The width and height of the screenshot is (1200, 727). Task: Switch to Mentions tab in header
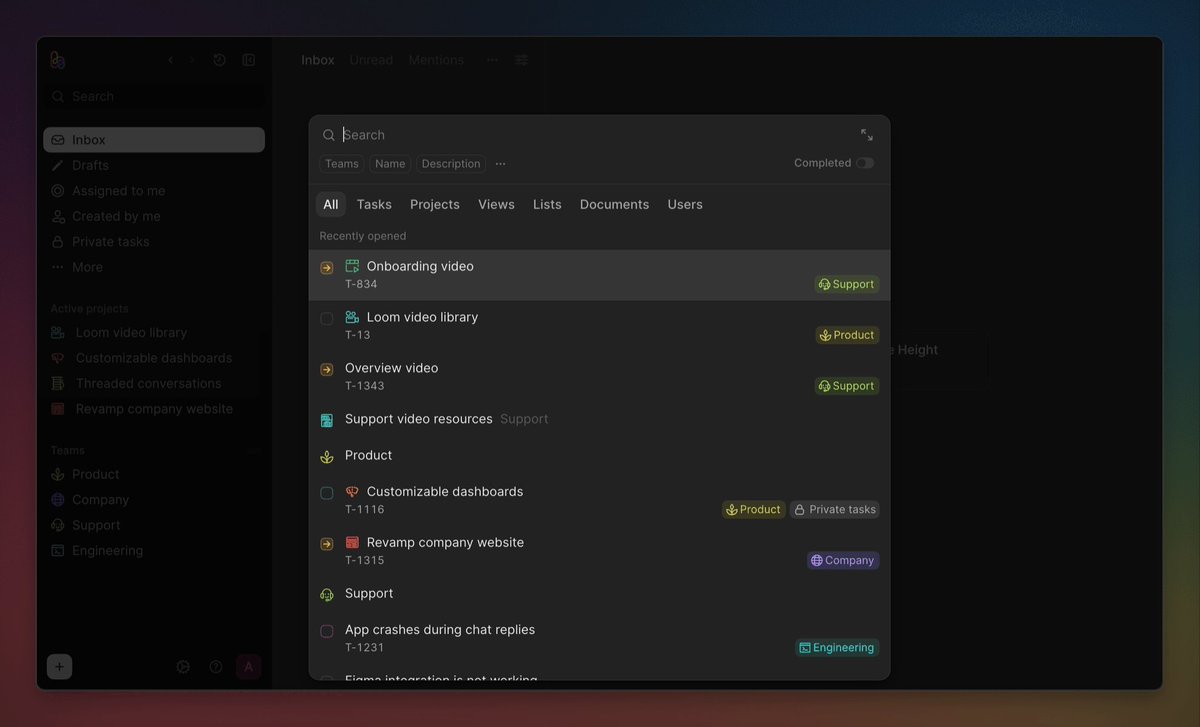pyautogui.click(x=436, y=60)
